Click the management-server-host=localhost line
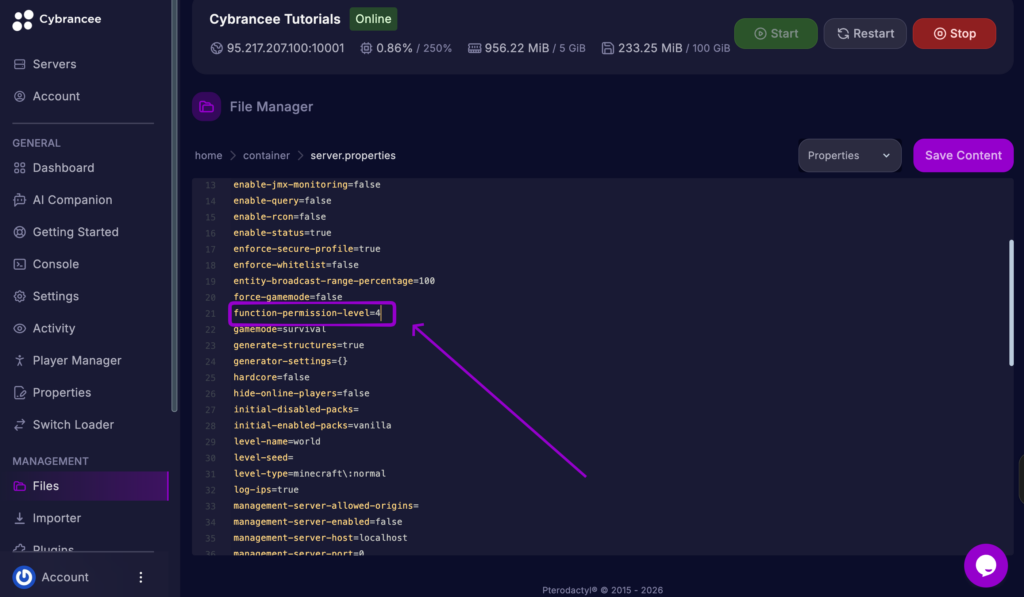The height and width of the screenshot is (597, 1024). point(320,538)
